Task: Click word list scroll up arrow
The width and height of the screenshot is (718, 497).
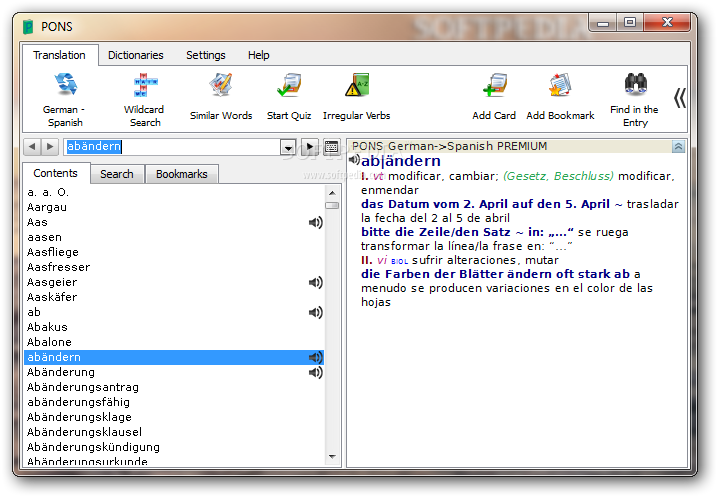Action: [332, 193]
